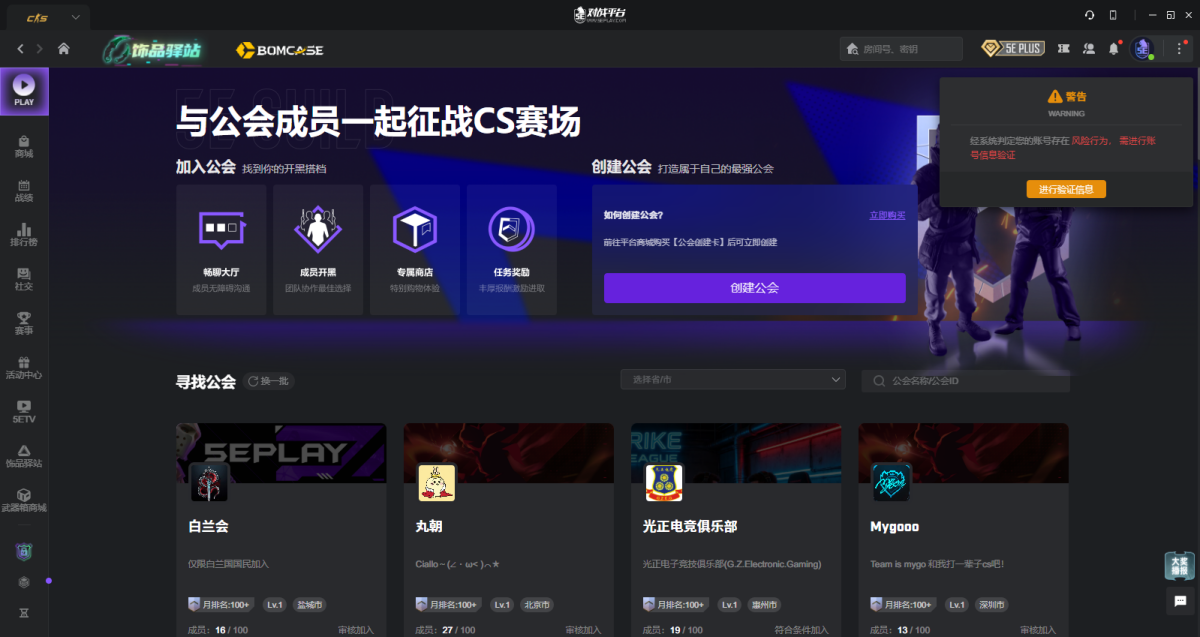The height and width of the screenshot is (637, 1200).
Task: Click 进行验证信息 in the warning popup
Action: point(1066,189)
